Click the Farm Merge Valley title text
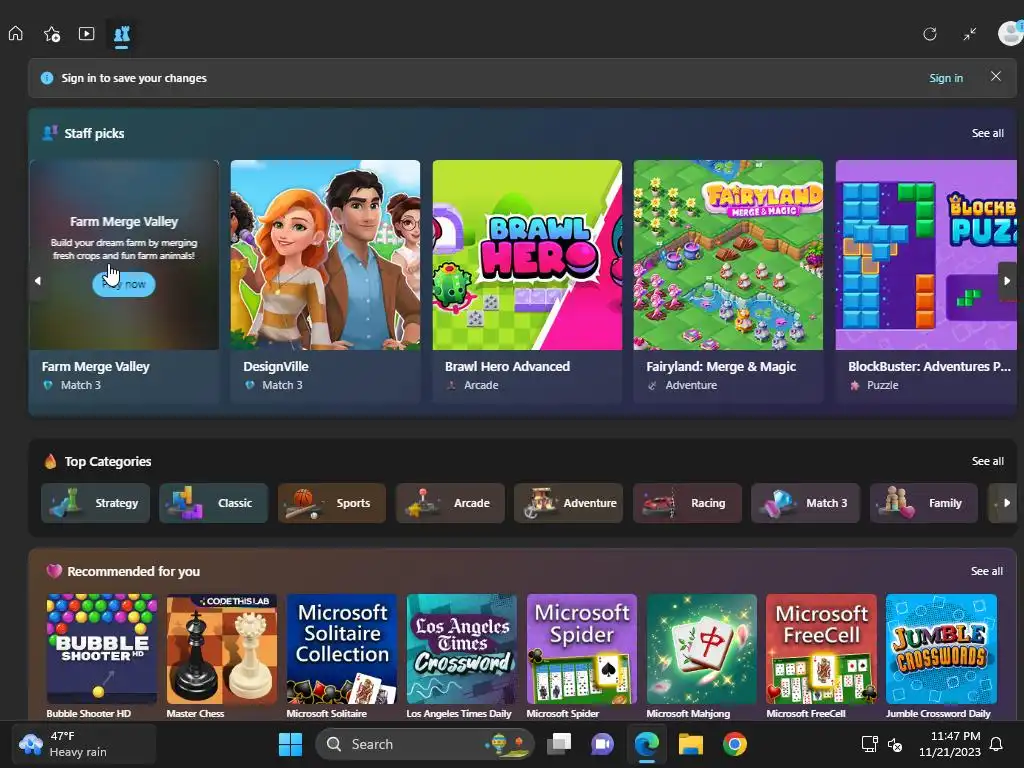Screen dimensions: 1024x768 (x=96, y=366)
